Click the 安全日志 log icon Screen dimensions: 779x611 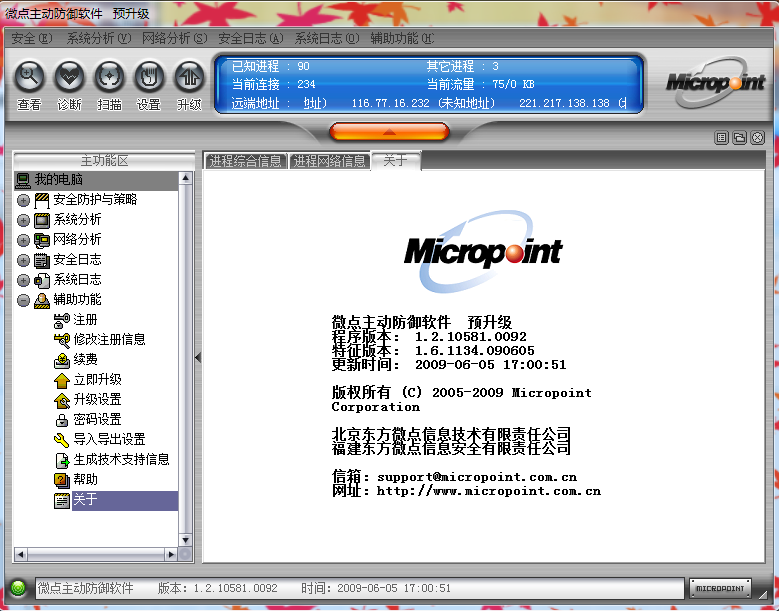click(42, 260)
